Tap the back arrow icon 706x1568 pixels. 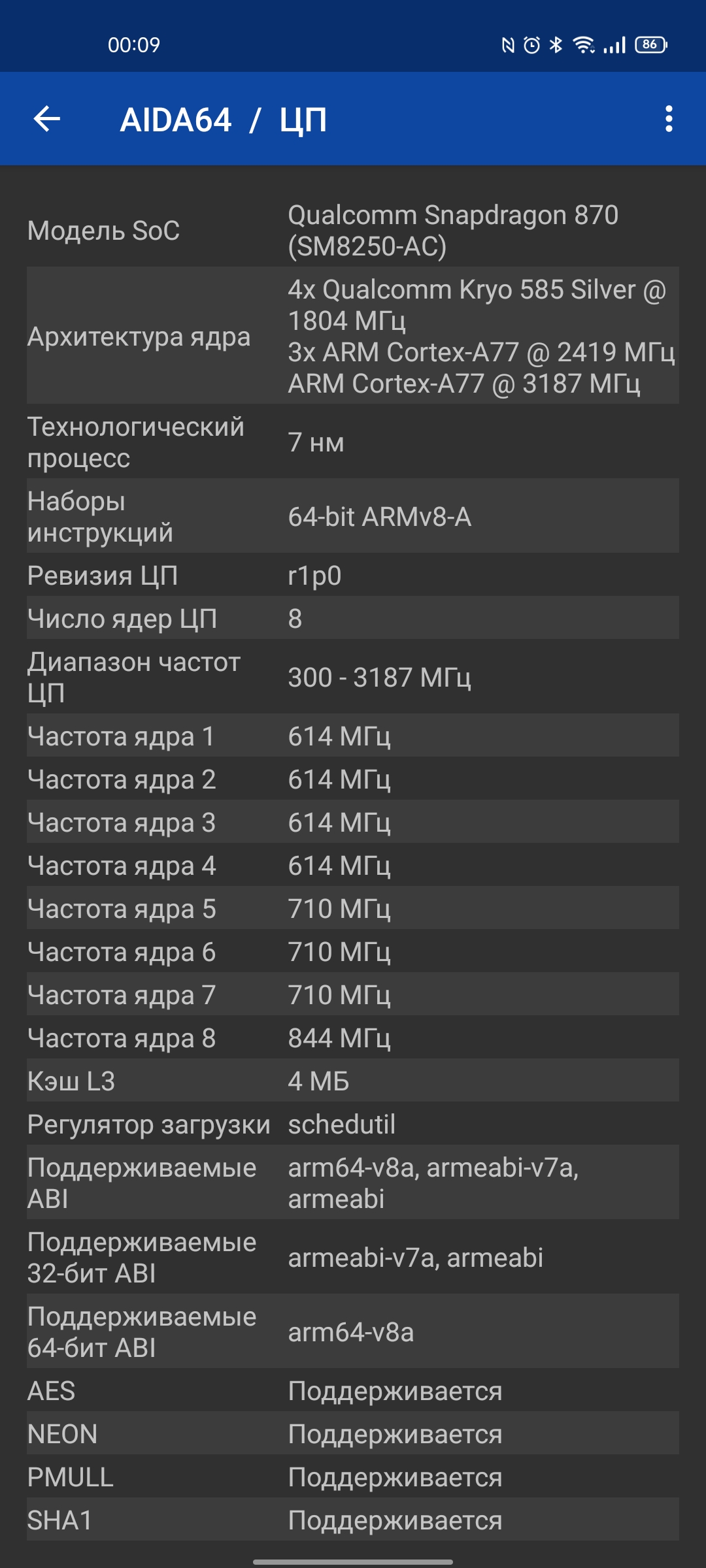tap(47, 119)
